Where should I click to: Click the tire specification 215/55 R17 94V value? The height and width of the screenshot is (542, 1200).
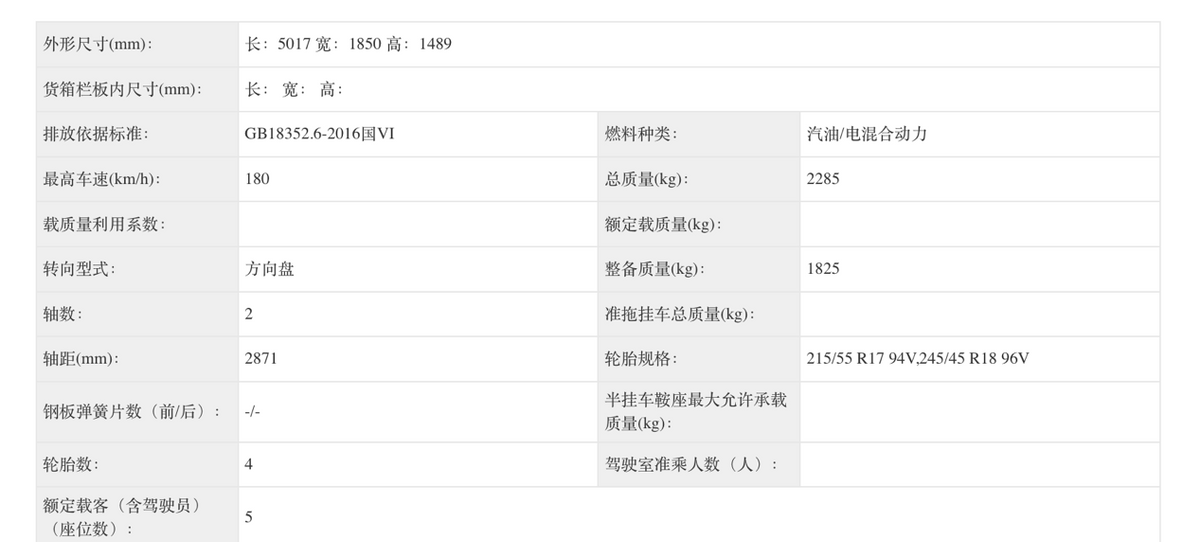861,359
